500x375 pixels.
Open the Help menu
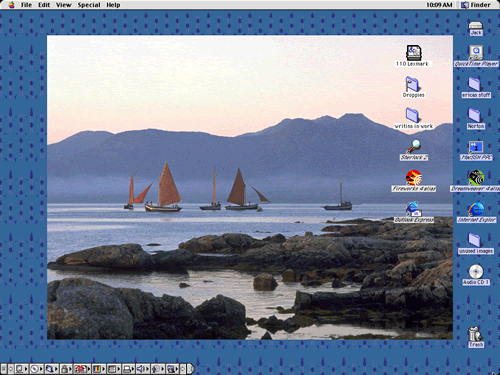coord(113,5)
